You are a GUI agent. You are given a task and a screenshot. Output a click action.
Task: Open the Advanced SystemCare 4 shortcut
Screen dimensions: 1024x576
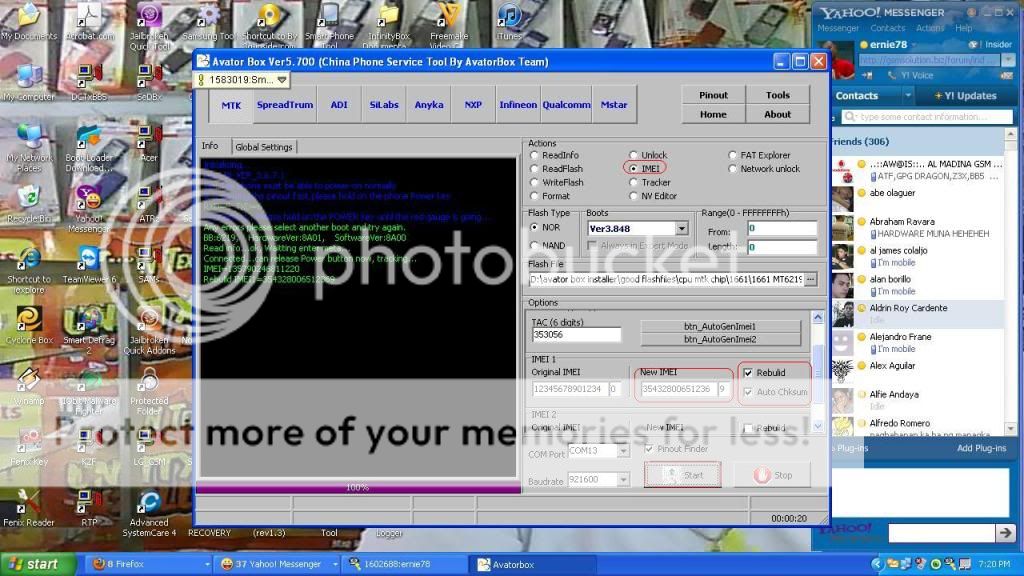(149, 504)
